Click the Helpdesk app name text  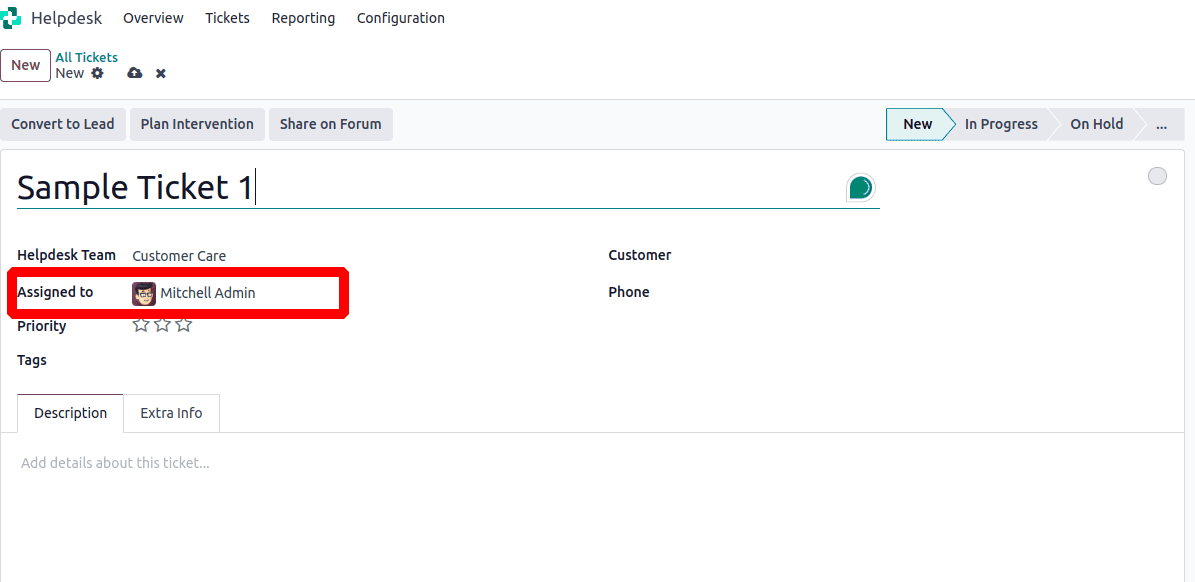(66, 18)
